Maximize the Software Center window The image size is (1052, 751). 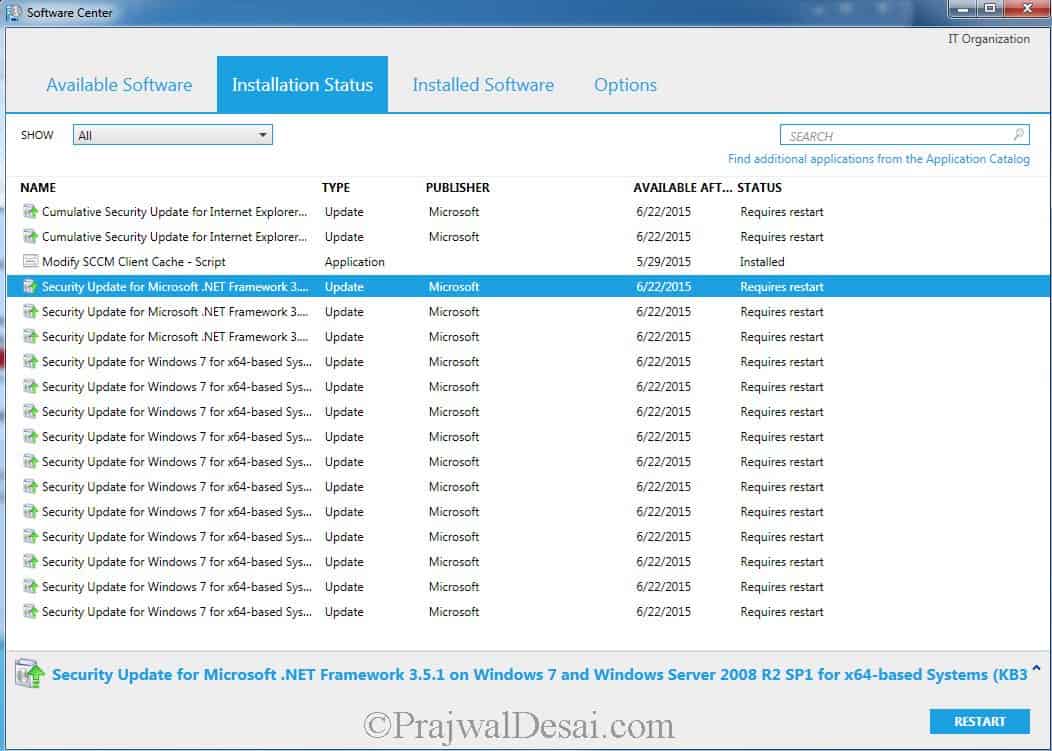(990, 9)
